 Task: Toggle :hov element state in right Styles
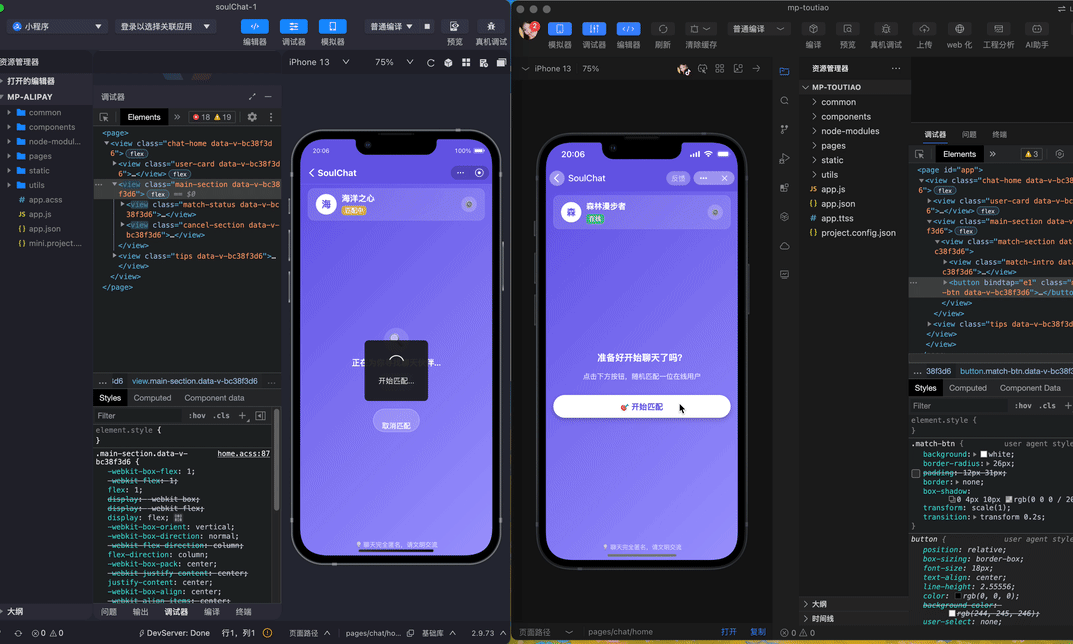point(1023,406)
